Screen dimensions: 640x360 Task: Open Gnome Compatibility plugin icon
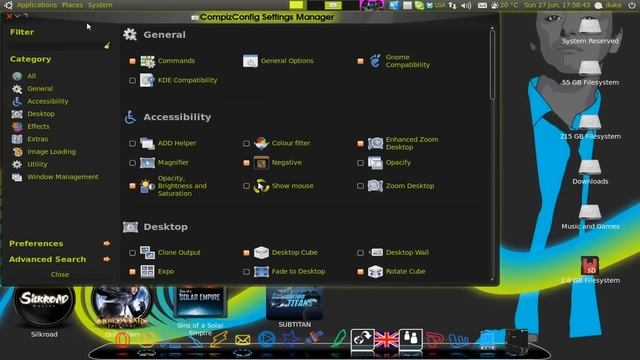[376, 61]
